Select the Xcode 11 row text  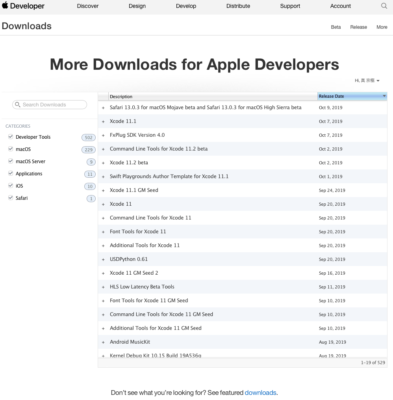(x=121, y=204)
